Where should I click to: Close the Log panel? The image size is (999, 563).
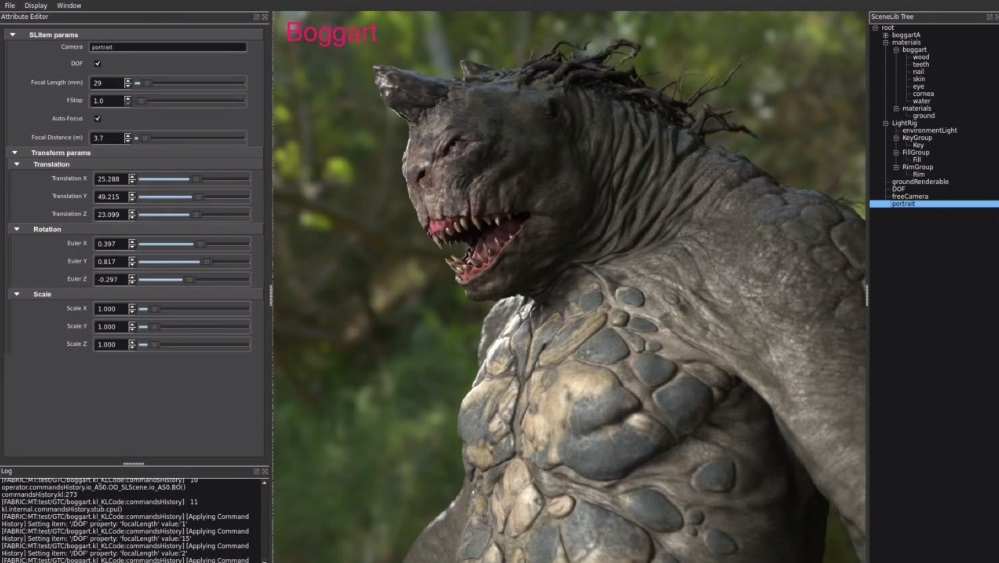tap(265, 470)
